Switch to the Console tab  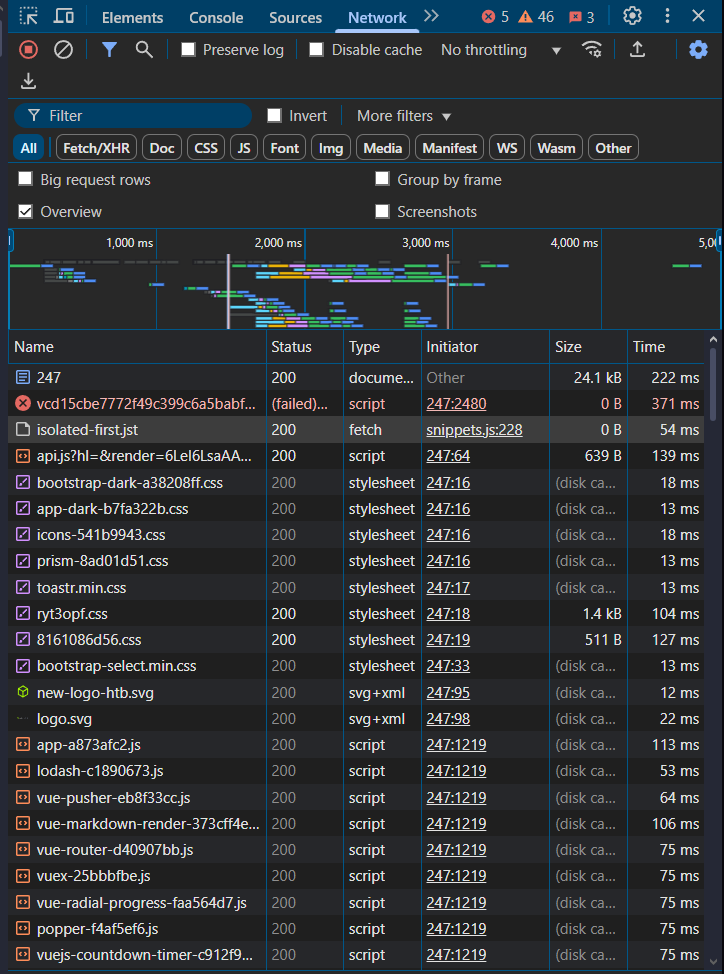pyautogui.click(x=216, y=18)
